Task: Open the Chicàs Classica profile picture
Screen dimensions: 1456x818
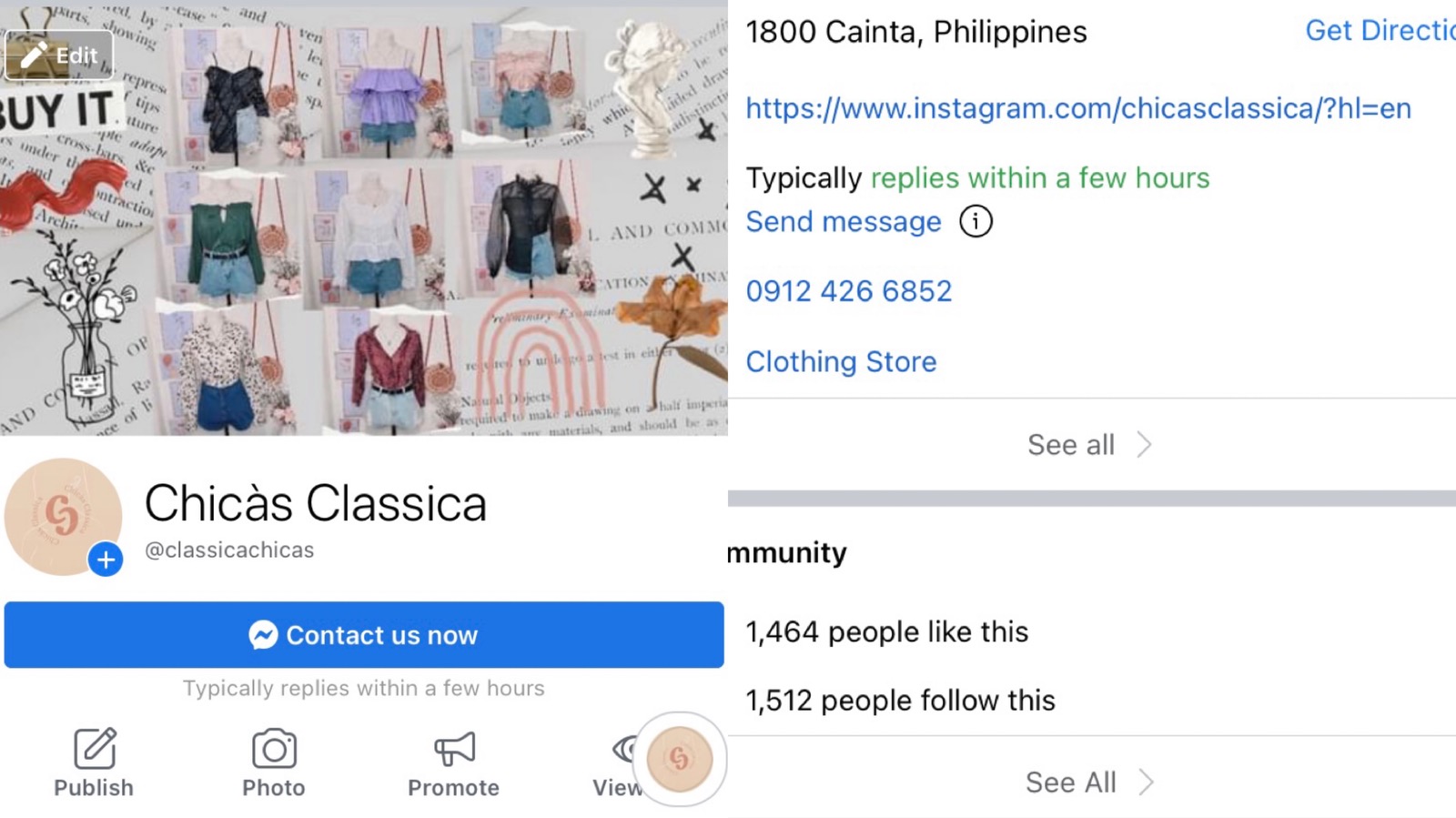Action: [63, 516]
